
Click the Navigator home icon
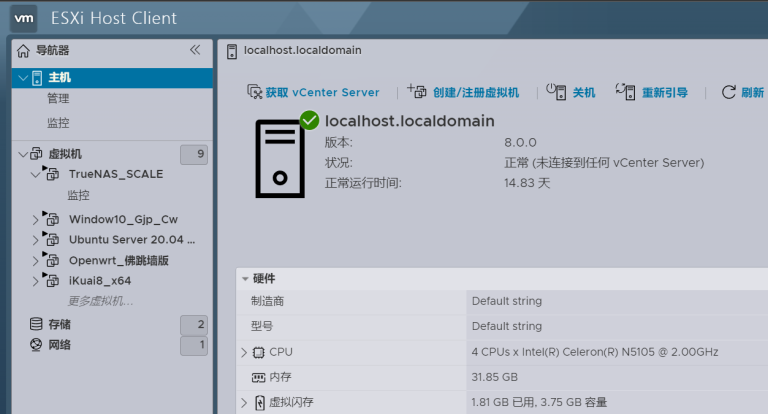tap(23, 51)
